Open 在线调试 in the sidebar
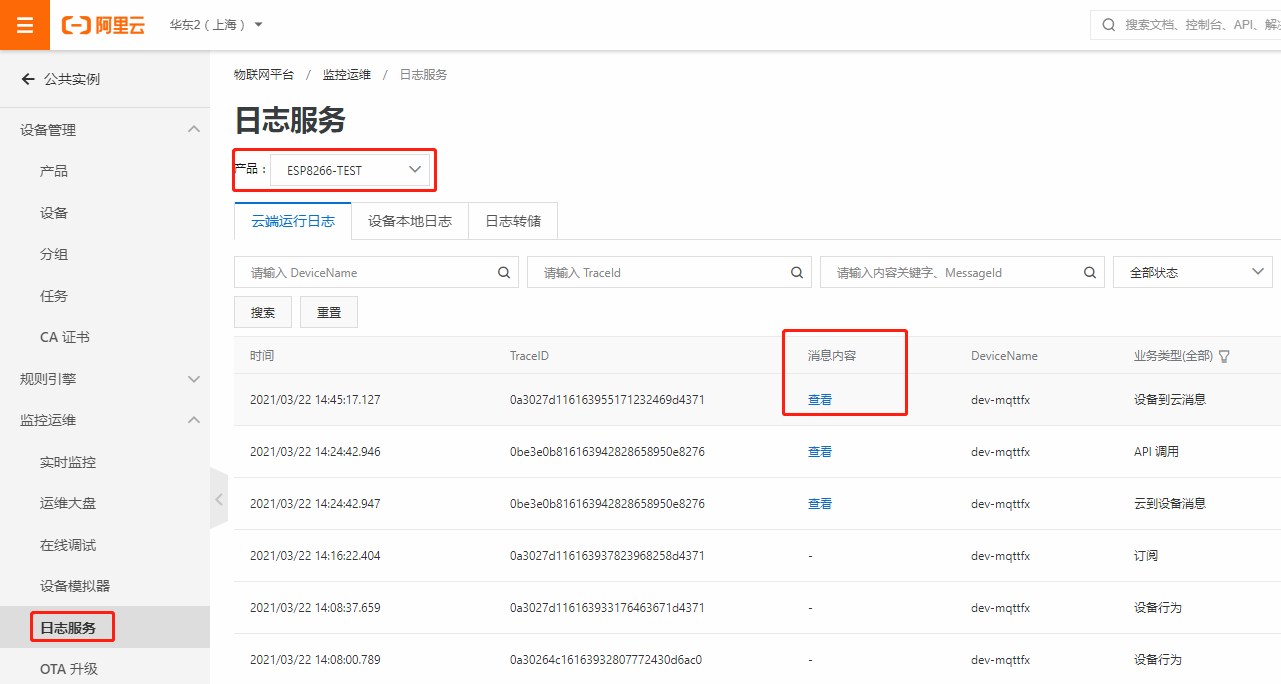The image size is (1281, 684). 68,545
